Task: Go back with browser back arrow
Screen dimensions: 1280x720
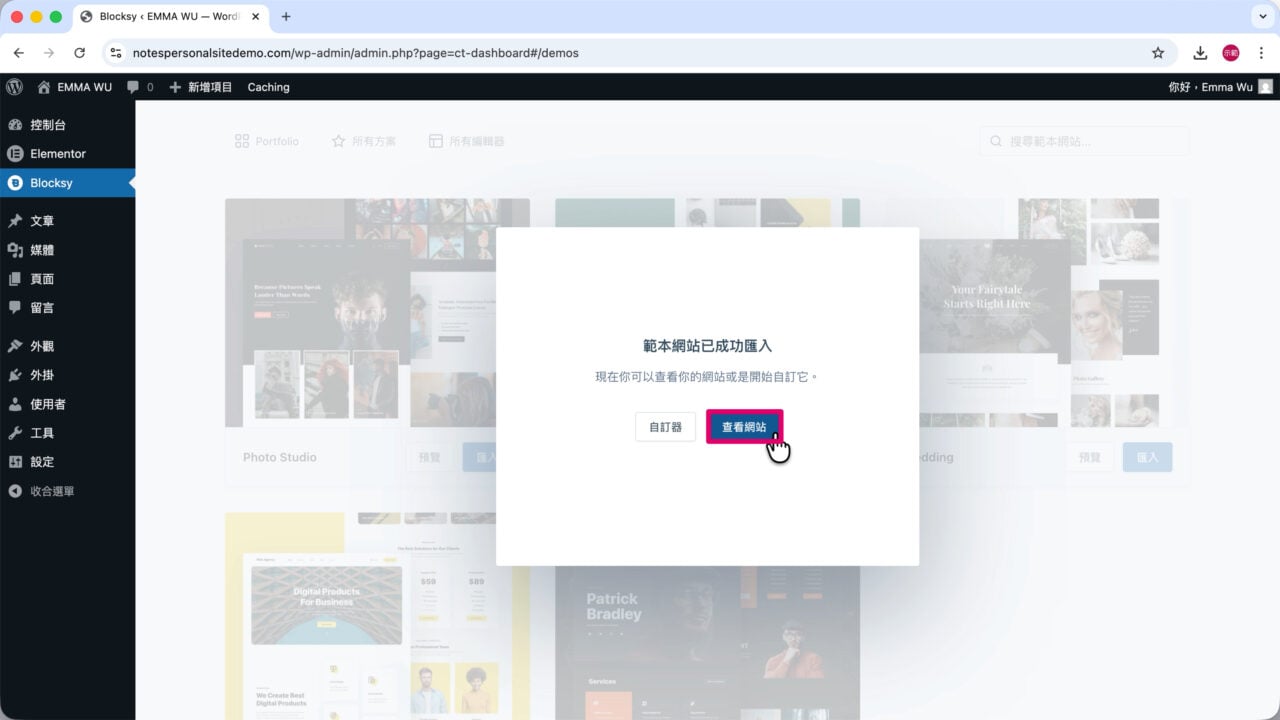Action: pyautogui.click(x=19, y=53)
